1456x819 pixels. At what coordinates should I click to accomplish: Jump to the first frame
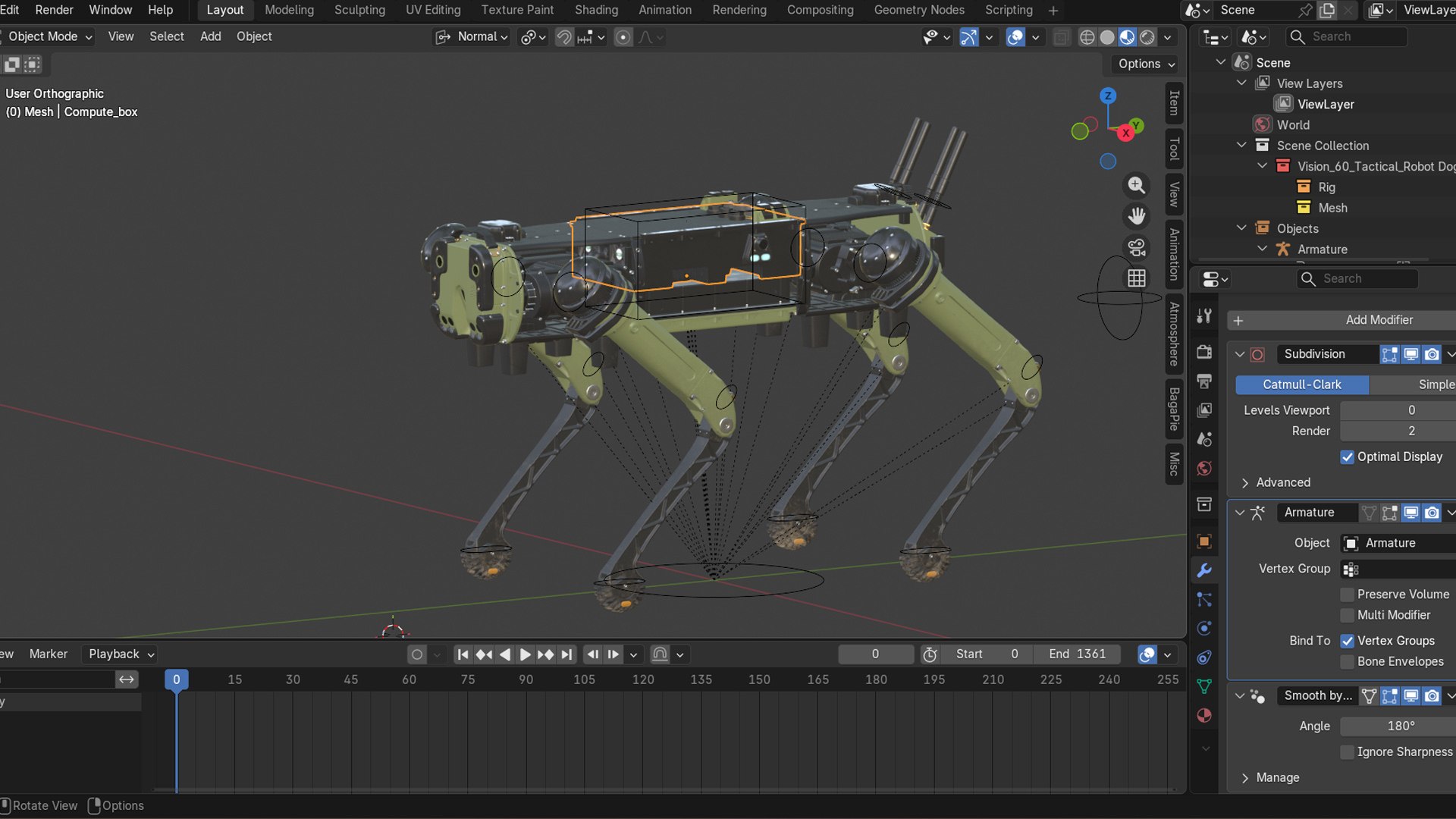click(x=463, y=654)
